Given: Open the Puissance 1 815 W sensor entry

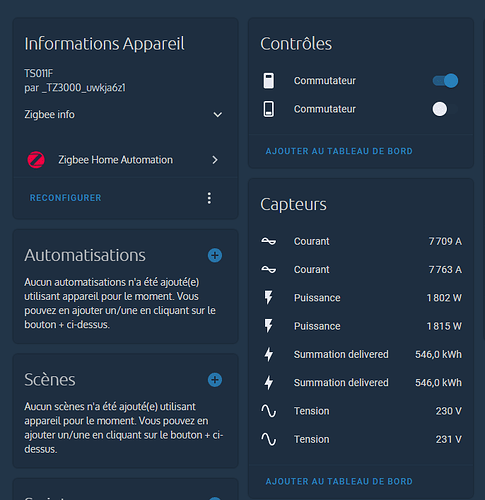Looking at the screenshot, I should pyautogui.click(x=361, y=326).
